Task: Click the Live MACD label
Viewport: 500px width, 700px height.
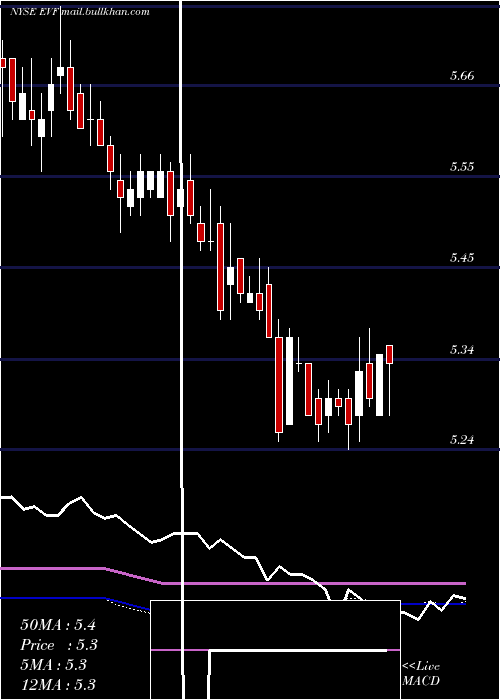Action: pos(421,673)
